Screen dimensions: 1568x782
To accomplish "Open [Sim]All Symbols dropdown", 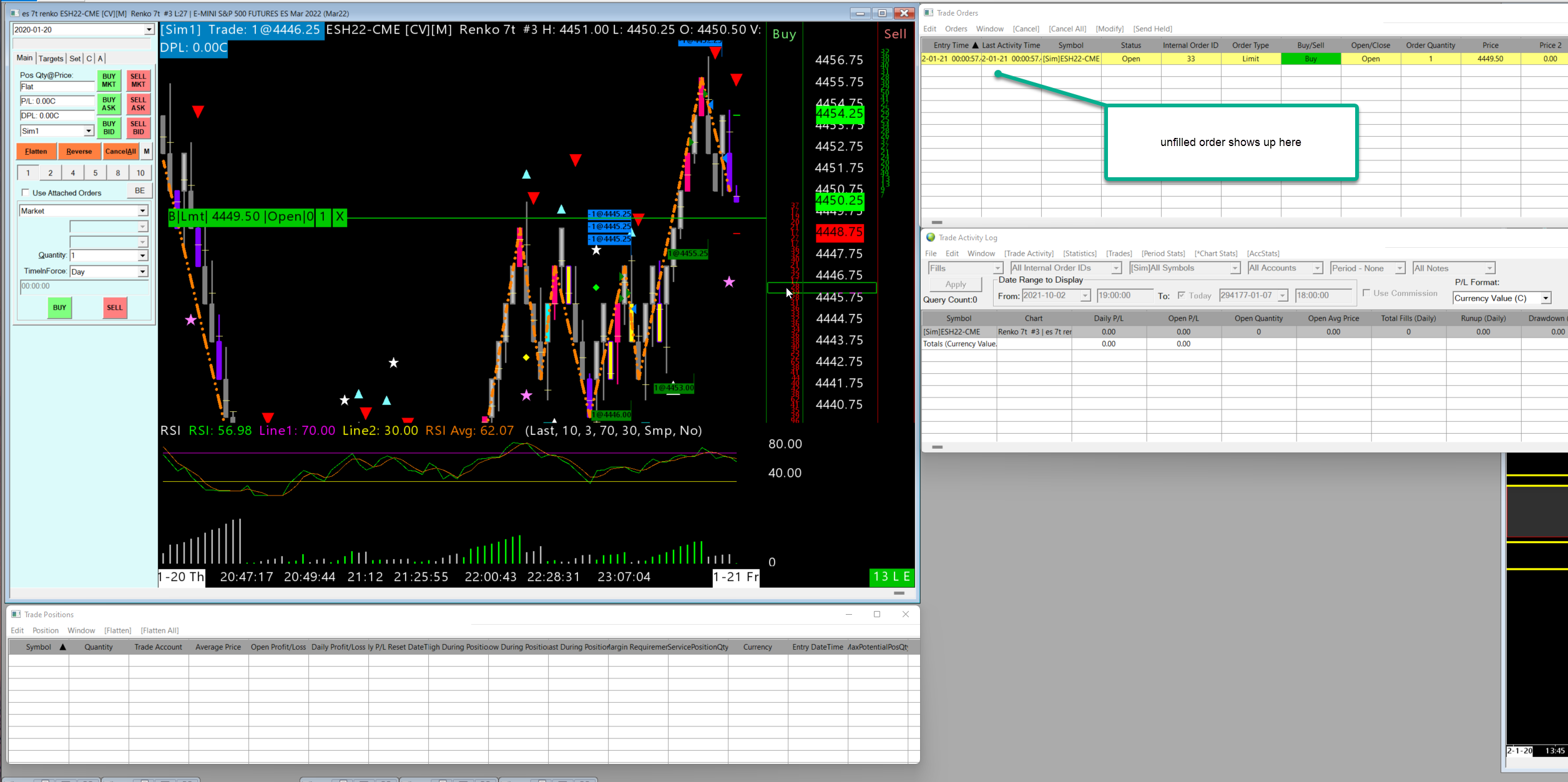I will pos(1185,268).
